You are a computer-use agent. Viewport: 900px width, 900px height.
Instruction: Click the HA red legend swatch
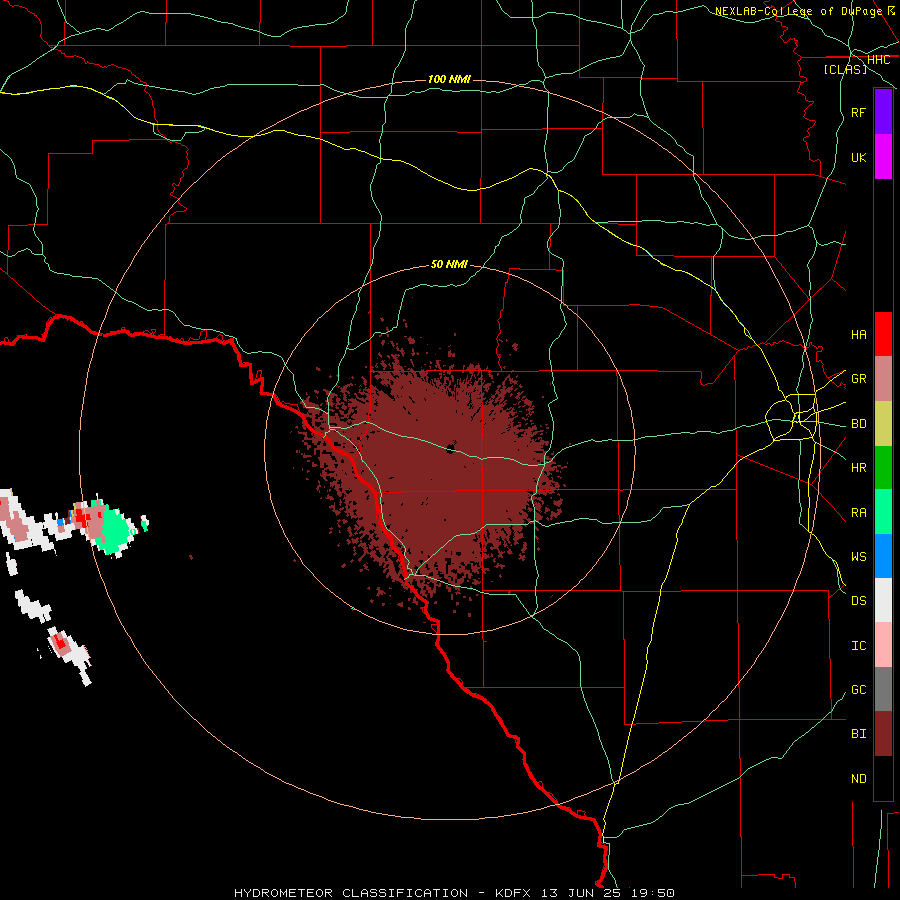coord(883,334)
